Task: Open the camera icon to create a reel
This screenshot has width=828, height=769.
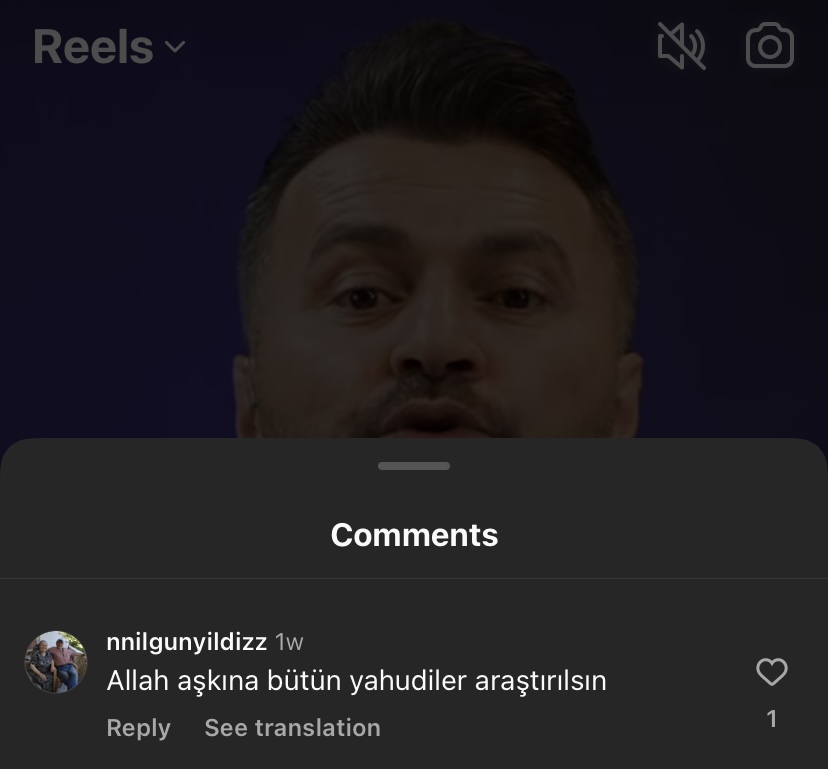Action: (770, 45)
